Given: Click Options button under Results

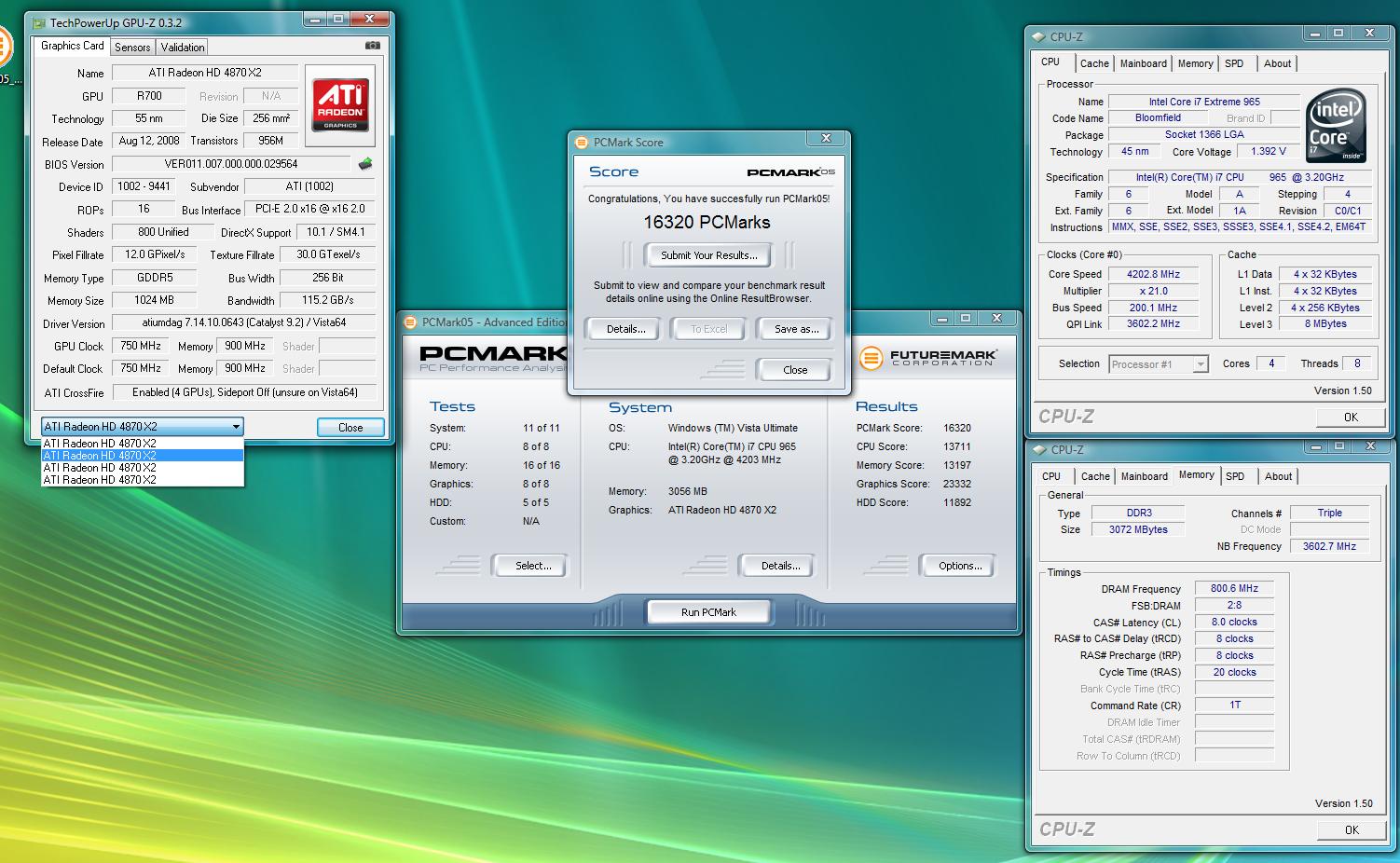Looking at the screenshot, I should coord(960,566).
